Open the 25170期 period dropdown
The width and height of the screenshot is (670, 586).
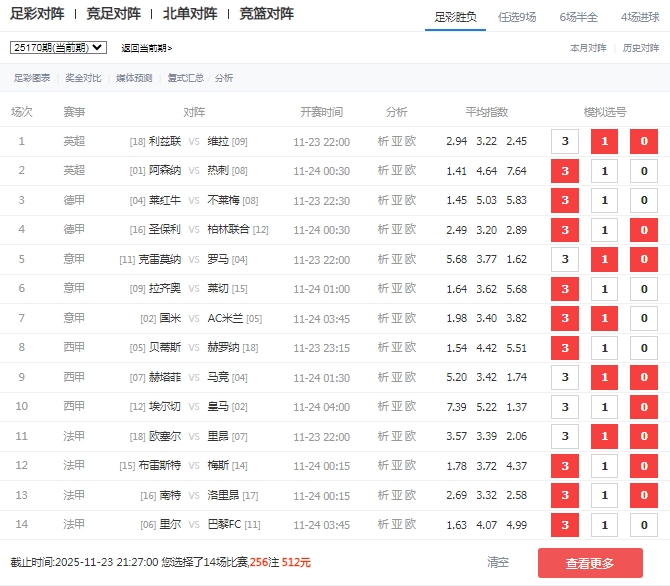(58, 47)
